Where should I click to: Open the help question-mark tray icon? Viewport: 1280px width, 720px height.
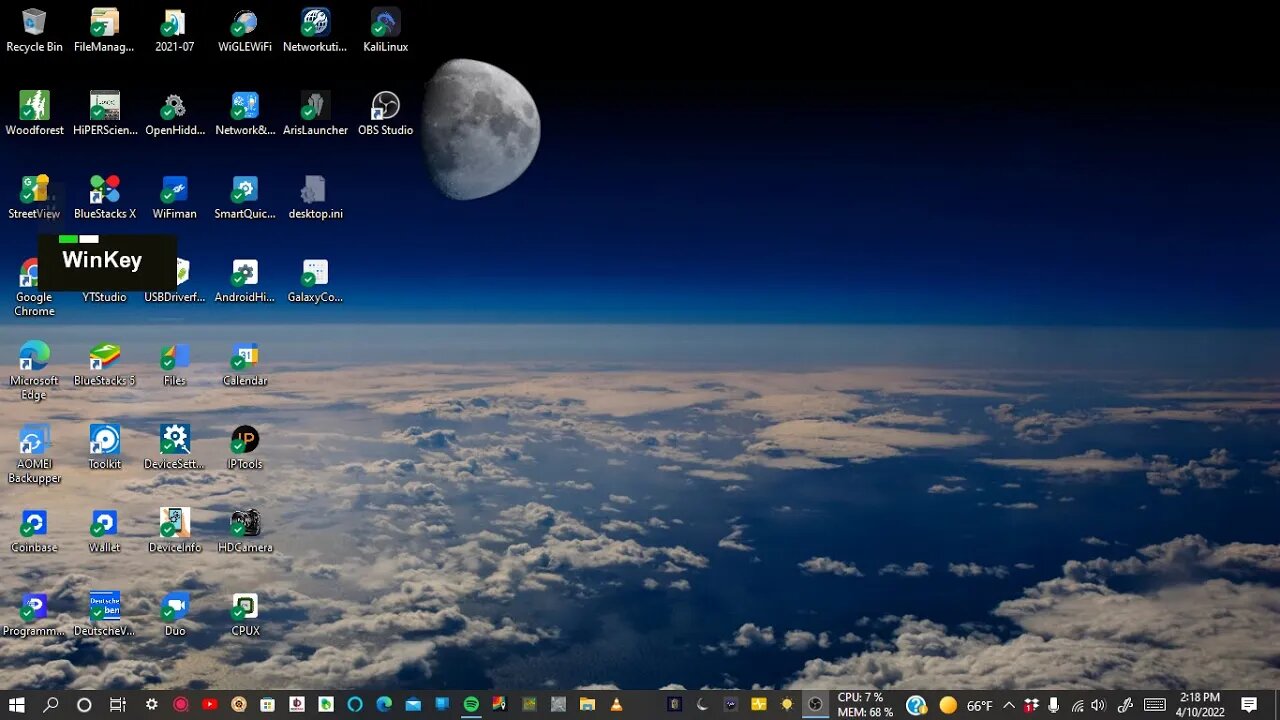[x=916, y=705]
